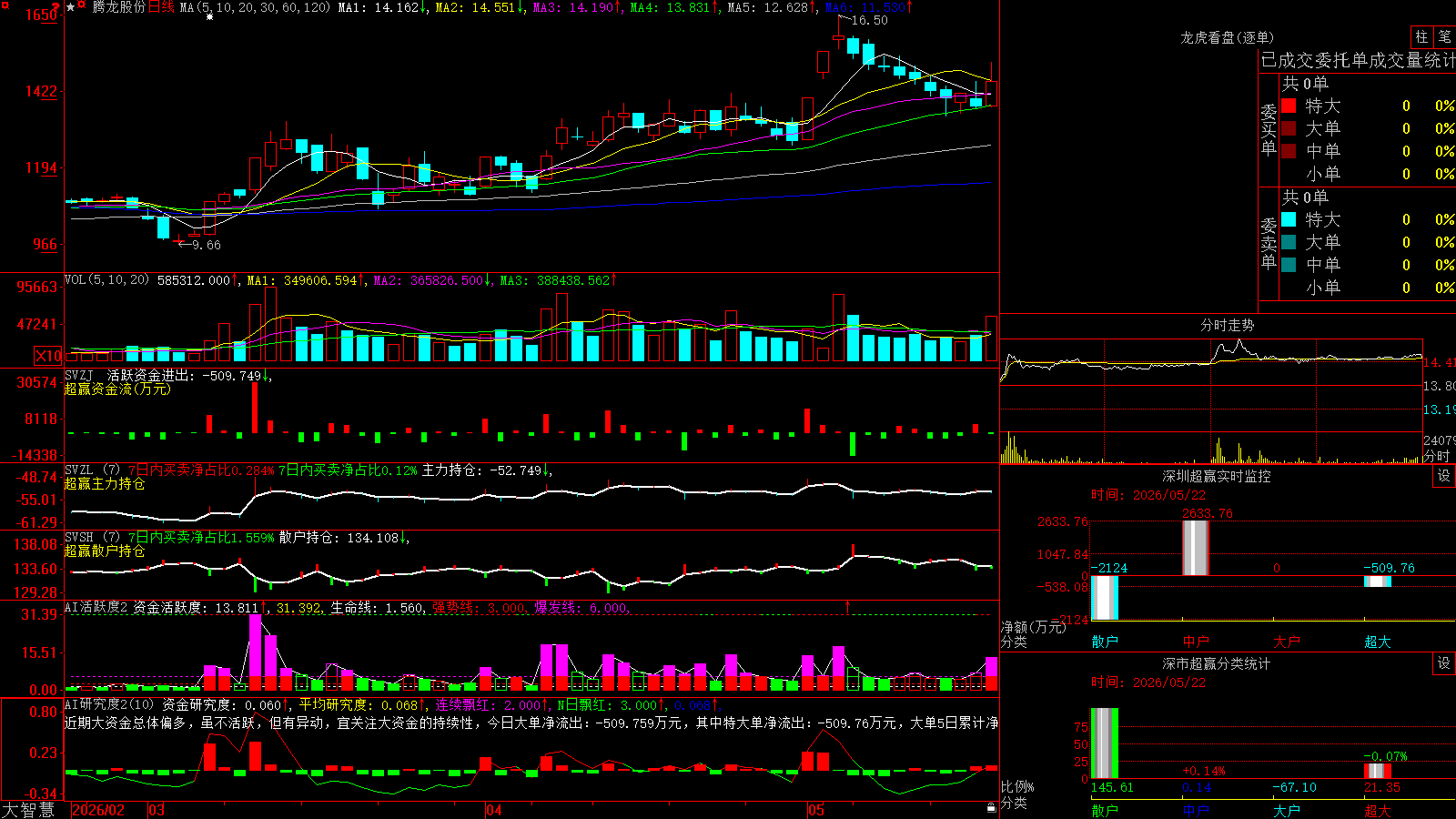The height and width of the screenshot is (819, 1456).
Task: Switch to the 柱 tab
Action: [1421, 36]
